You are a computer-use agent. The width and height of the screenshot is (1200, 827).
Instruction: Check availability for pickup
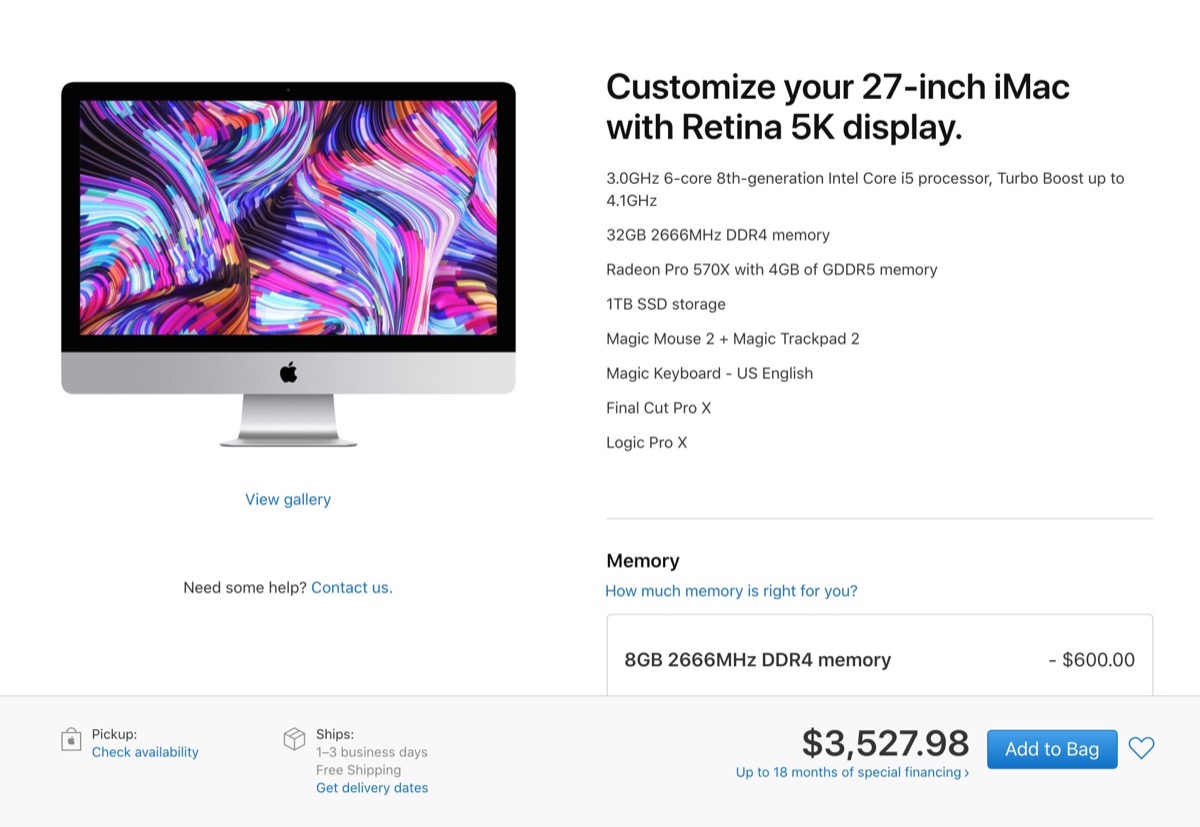click(x=145, y=752)
